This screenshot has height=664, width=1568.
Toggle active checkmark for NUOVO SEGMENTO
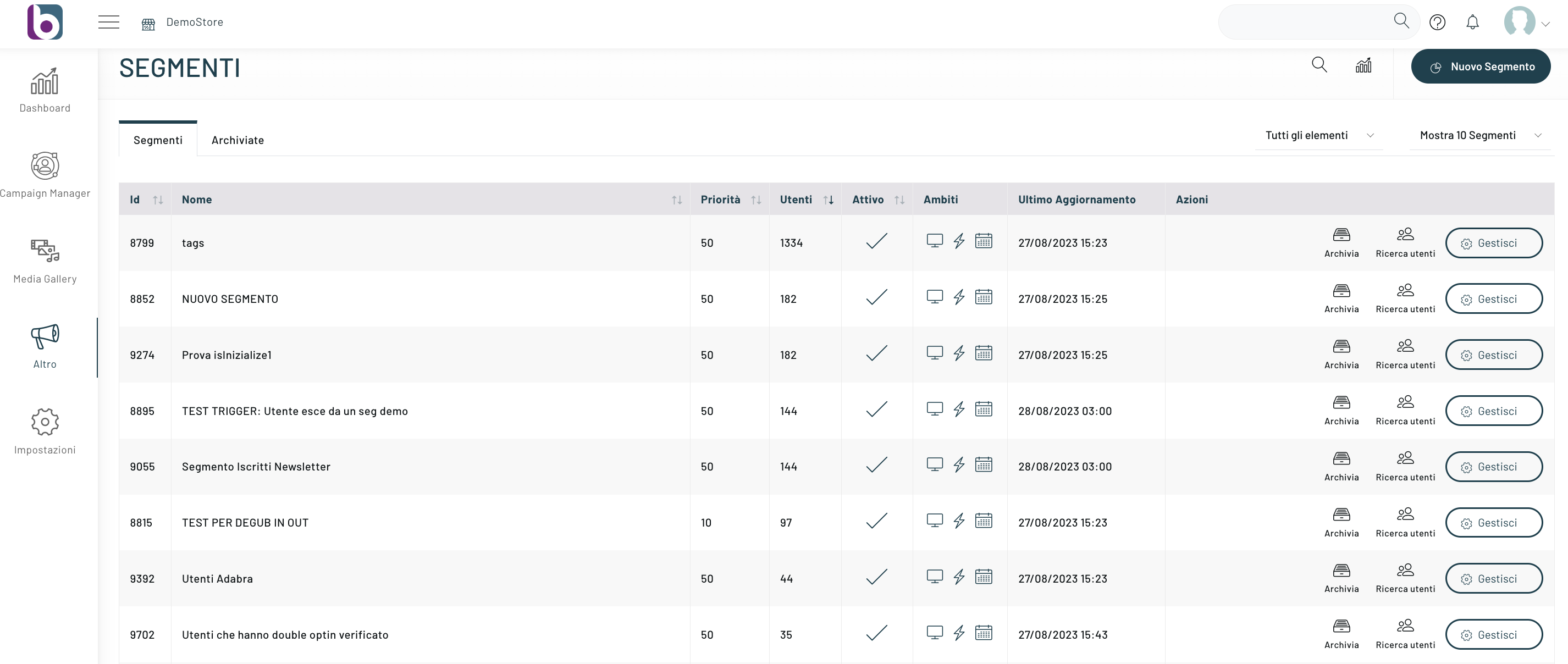876,297
